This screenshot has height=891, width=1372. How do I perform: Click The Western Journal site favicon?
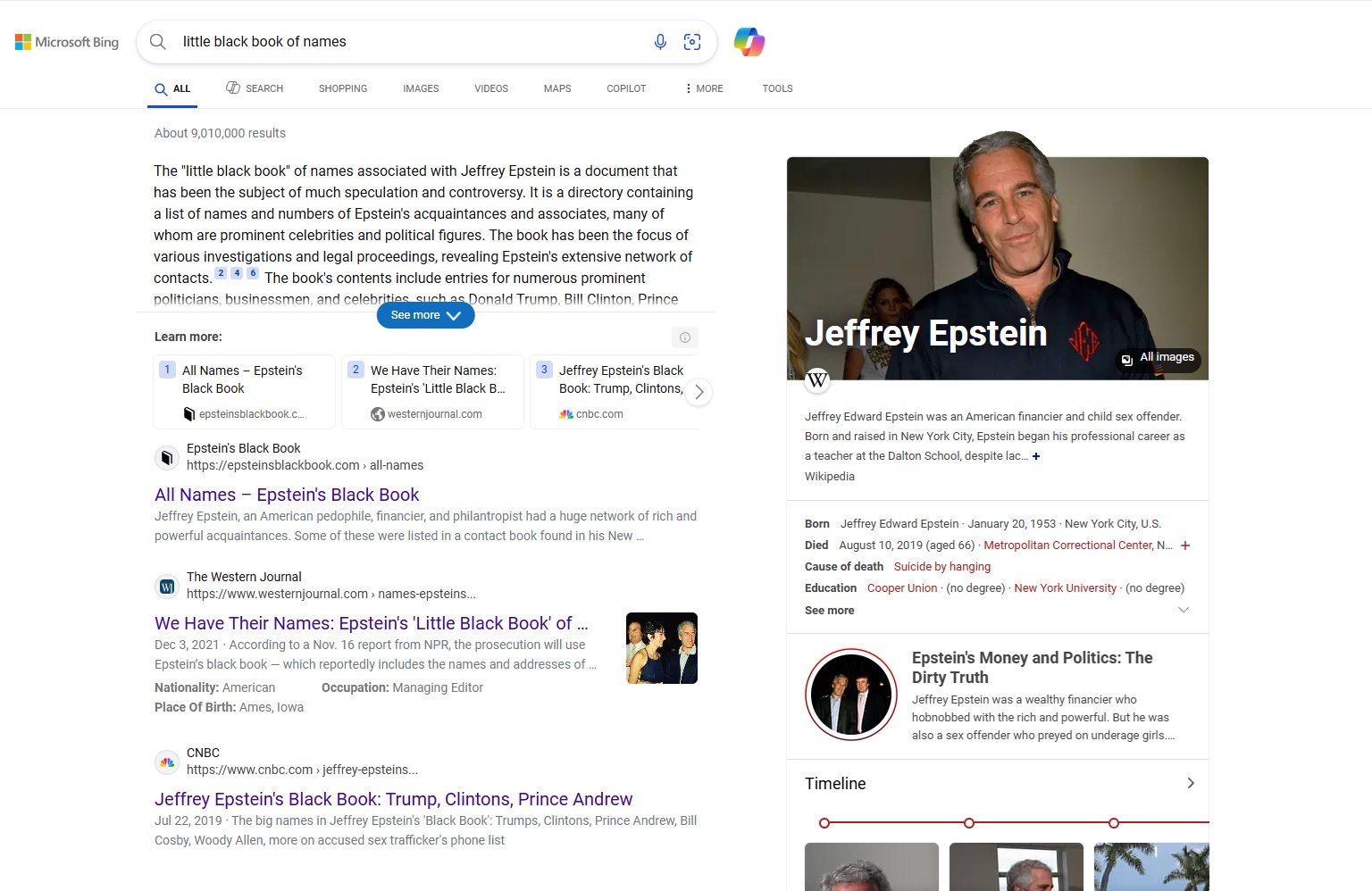click(167, 586)
